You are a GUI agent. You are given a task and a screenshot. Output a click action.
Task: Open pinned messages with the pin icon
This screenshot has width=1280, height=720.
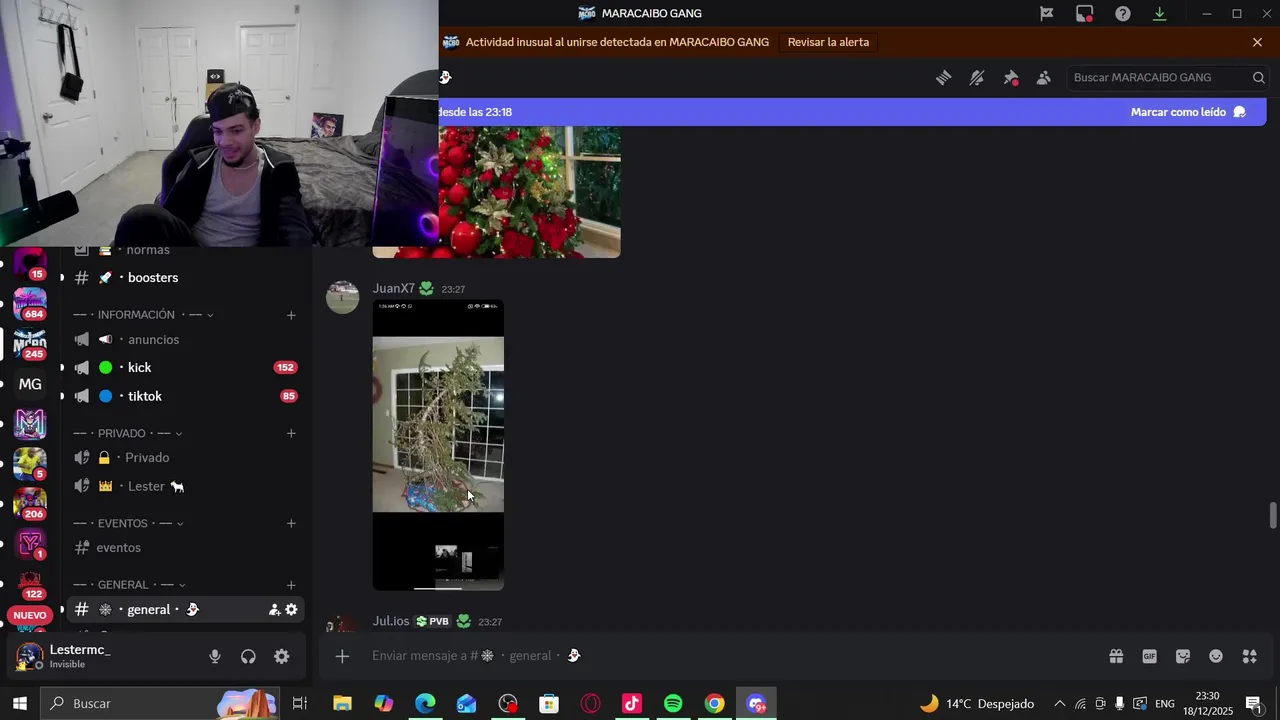point(1011,78)
